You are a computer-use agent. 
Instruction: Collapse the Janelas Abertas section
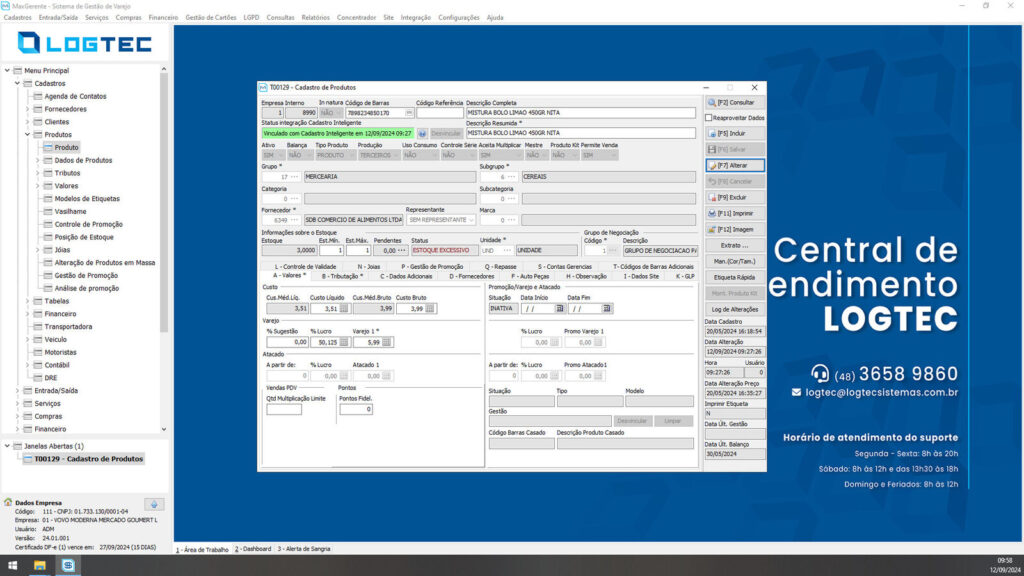(7, 446)
